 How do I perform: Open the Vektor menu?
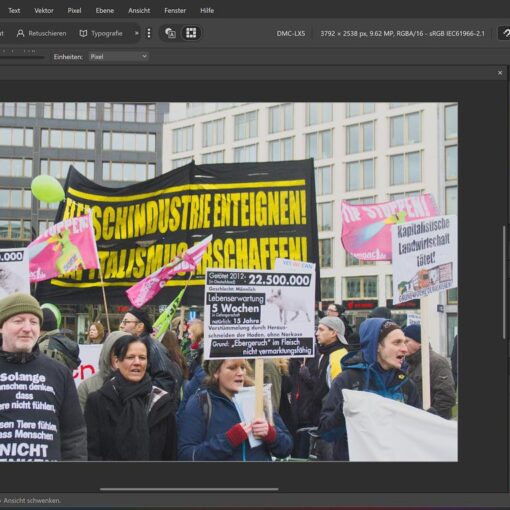tap(44, 11)
